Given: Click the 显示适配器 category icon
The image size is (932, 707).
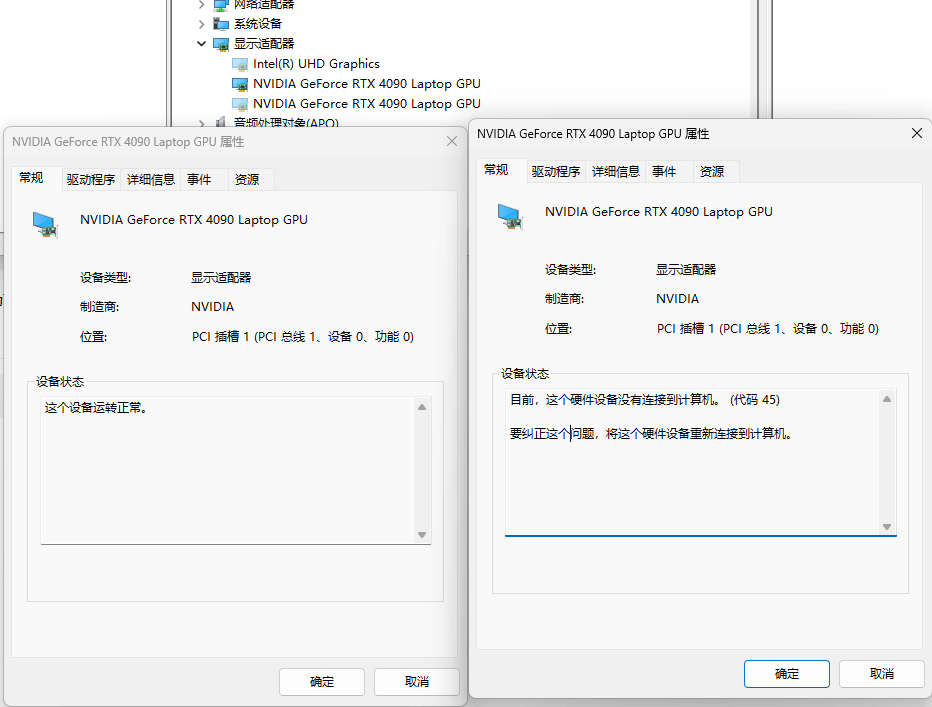Looking at the screenshot, I should pyautogui.click(x=221, y=44).
